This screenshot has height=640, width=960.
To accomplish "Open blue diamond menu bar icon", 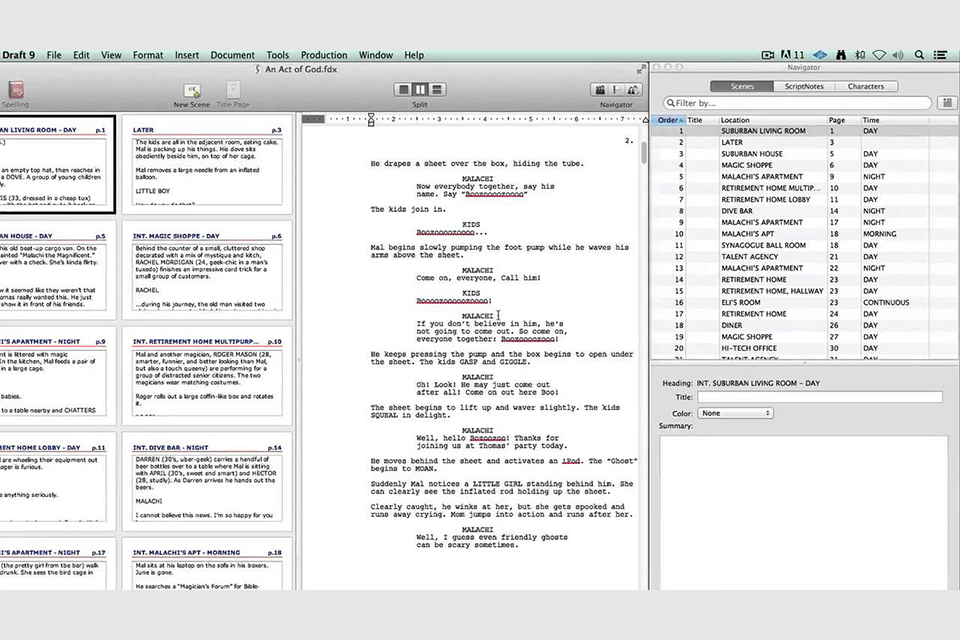I will point(820,55).
